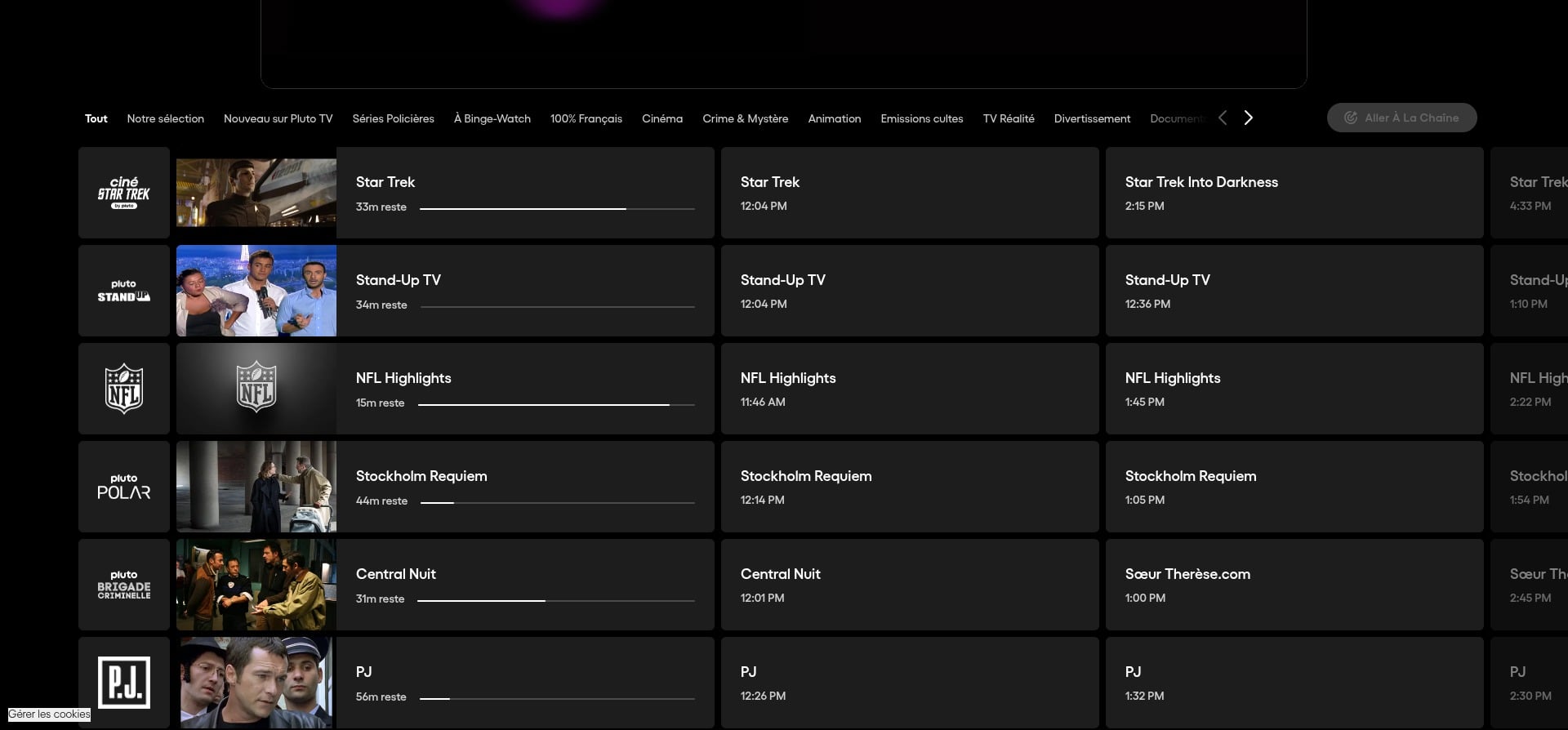This screenshot has width=1568, height=730.
Task: Click the NFL Highlights 15m reste progress bar
Action: 557,405
